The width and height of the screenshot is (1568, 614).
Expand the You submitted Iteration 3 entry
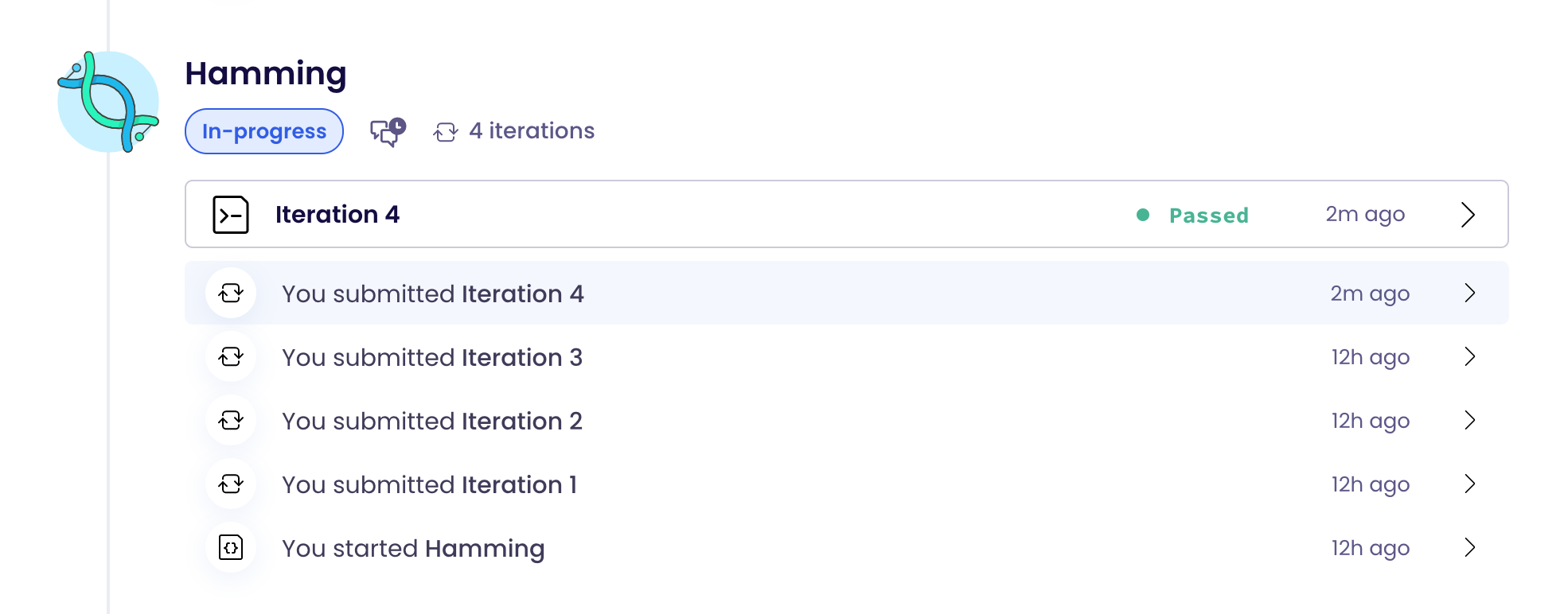point(1471,356)
